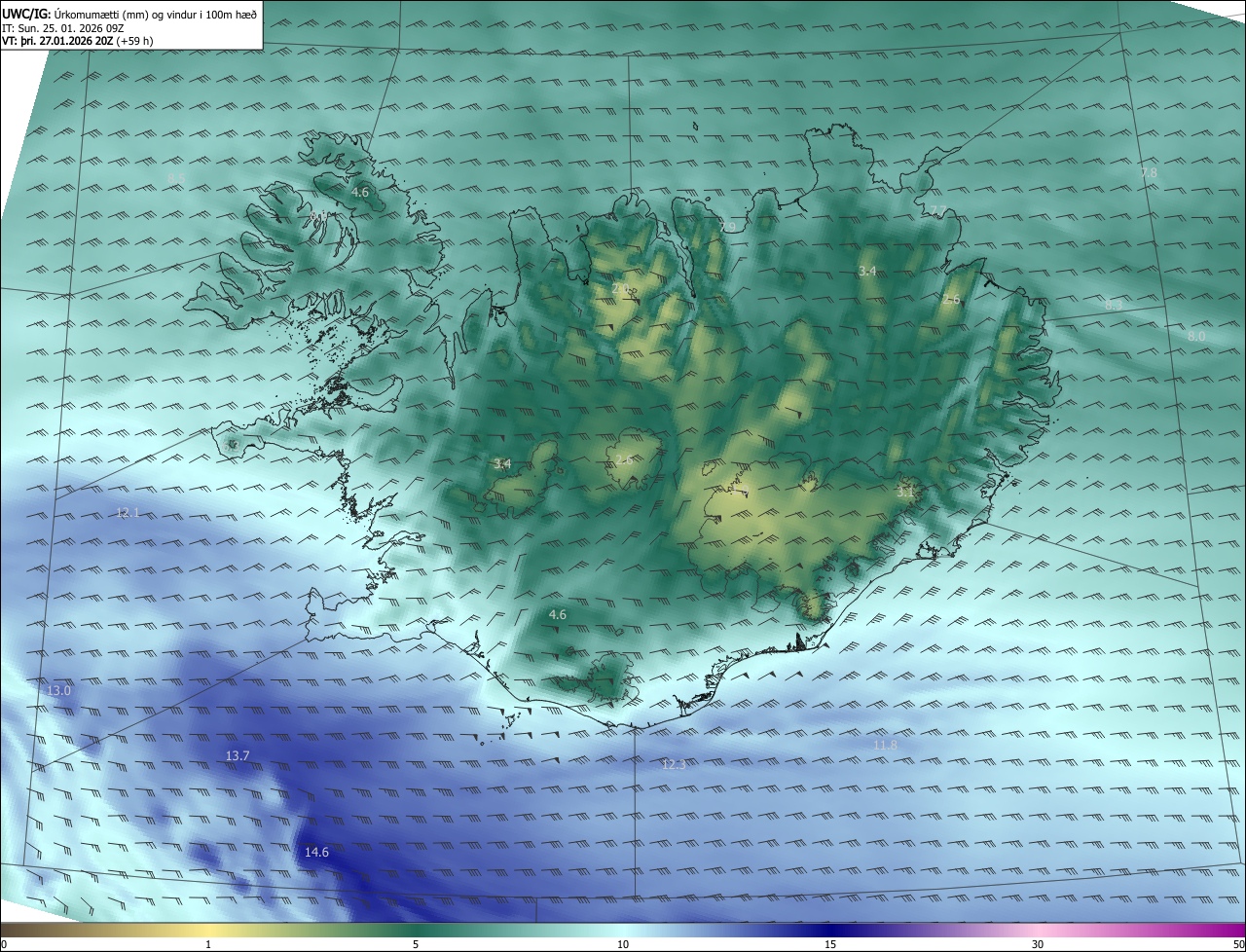Click the '15' label on the color scale
Screen dimensions: 1246x952
click(x=830, y=944)
